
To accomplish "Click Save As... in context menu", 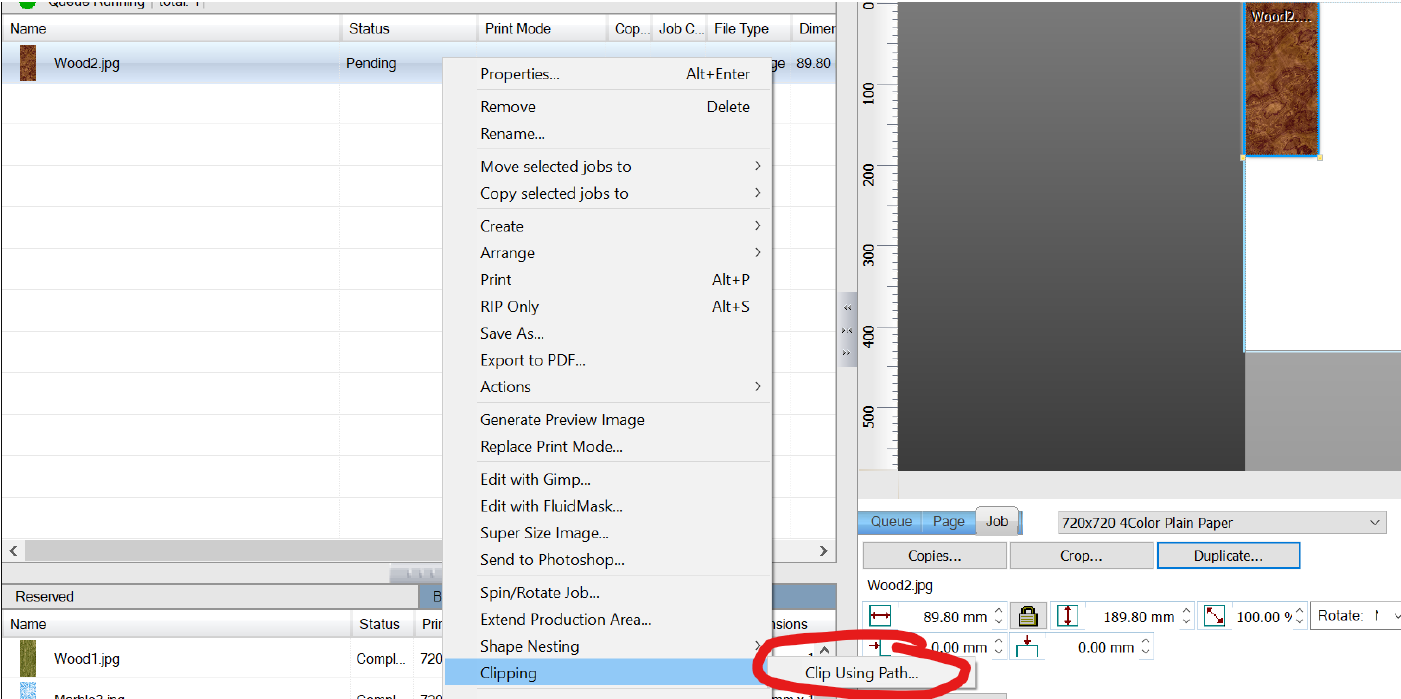I will (607, 334).
